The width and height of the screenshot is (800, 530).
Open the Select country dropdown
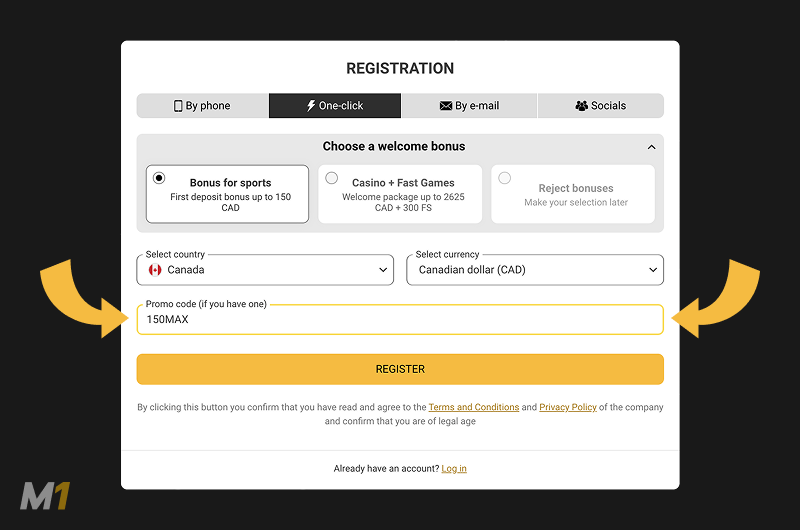264,270
